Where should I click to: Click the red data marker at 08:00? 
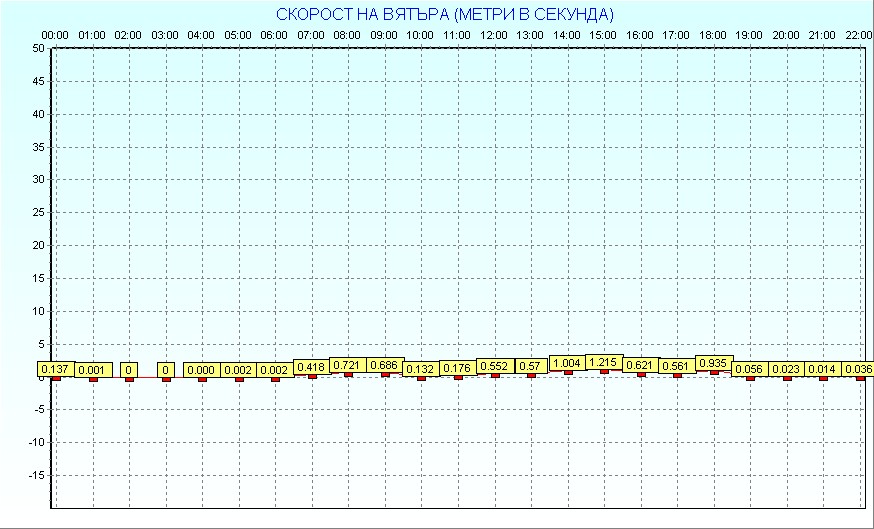(x=348, y=374)
